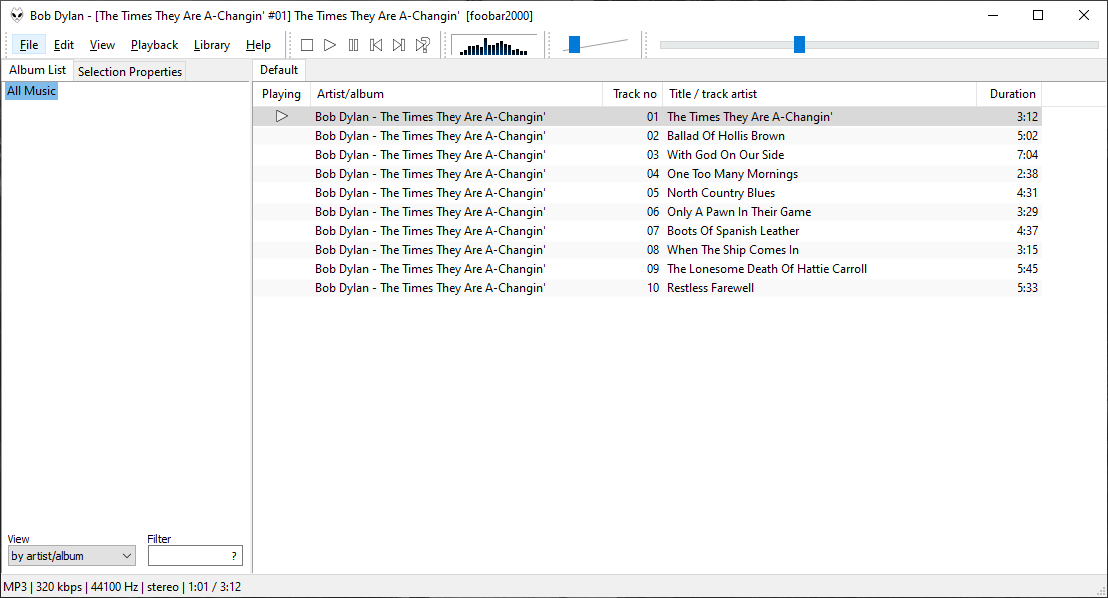This screenshot has width=1108, height=598.
Task: Select track Restless Farewell
Action: (x=647, y=288)
